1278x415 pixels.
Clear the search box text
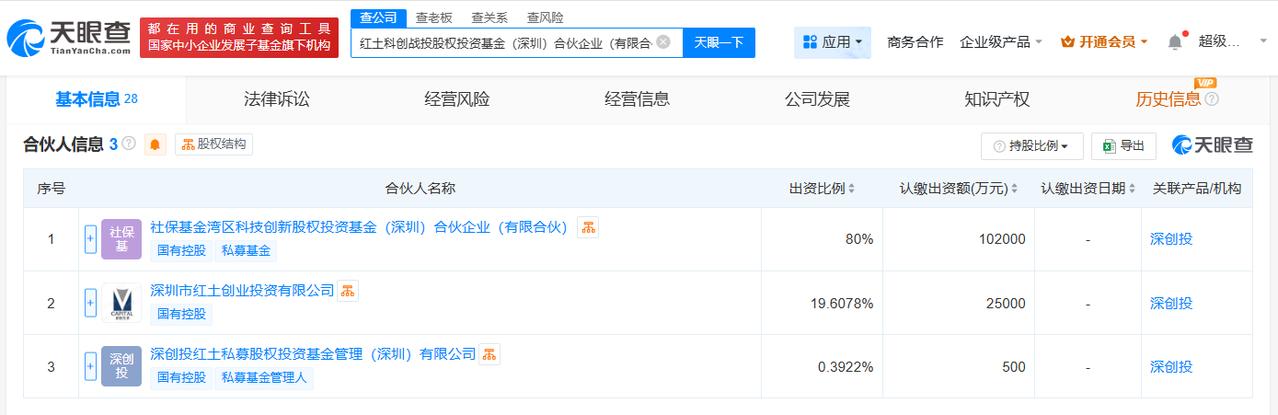[663, 42]
